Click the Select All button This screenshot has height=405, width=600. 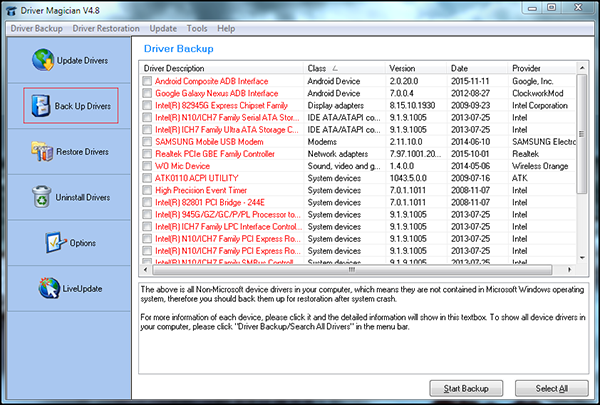click(551, 389)
